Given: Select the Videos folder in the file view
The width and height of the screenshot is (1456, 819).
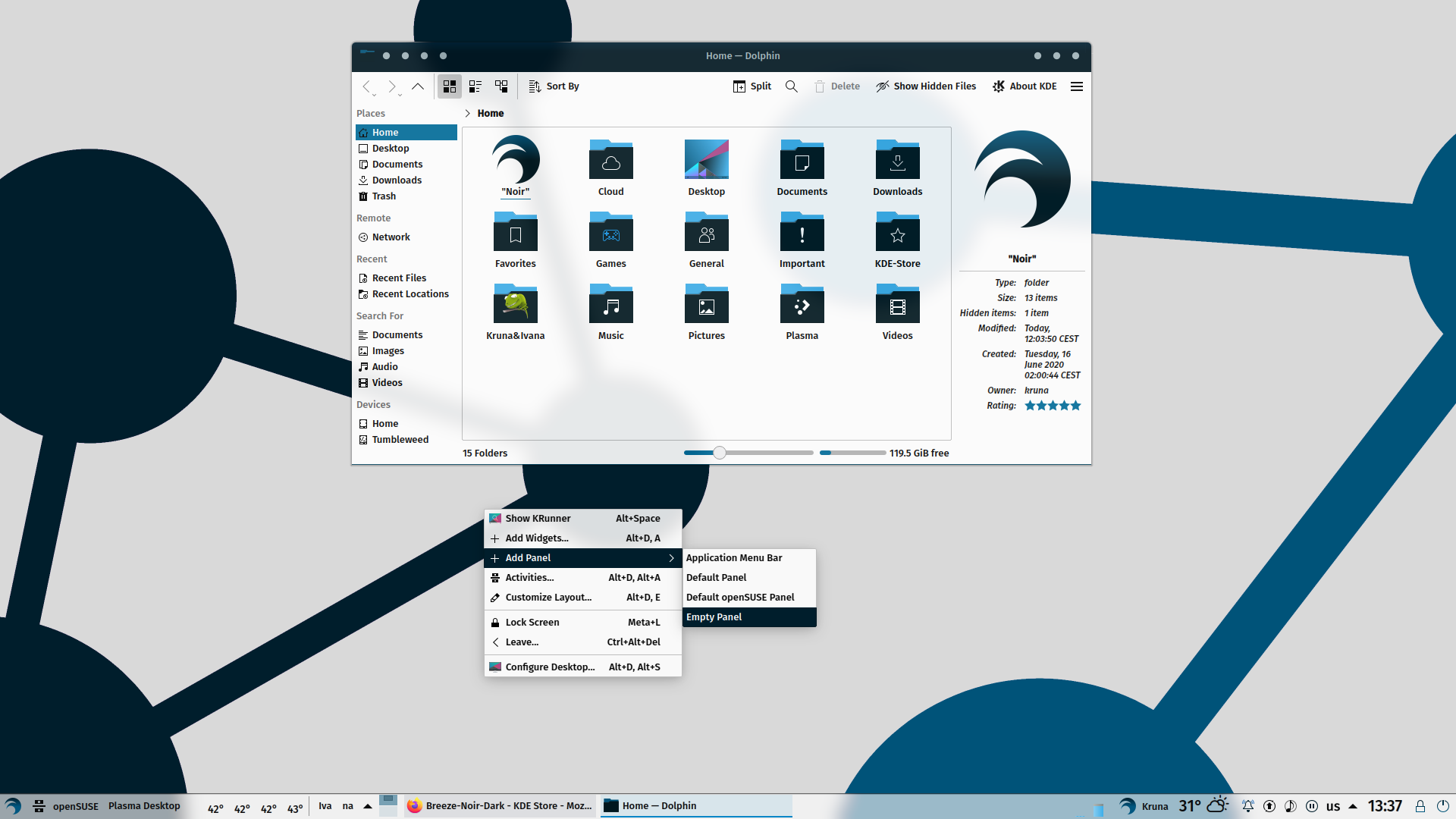Looking at the screenshot, I should pos(898,305).
